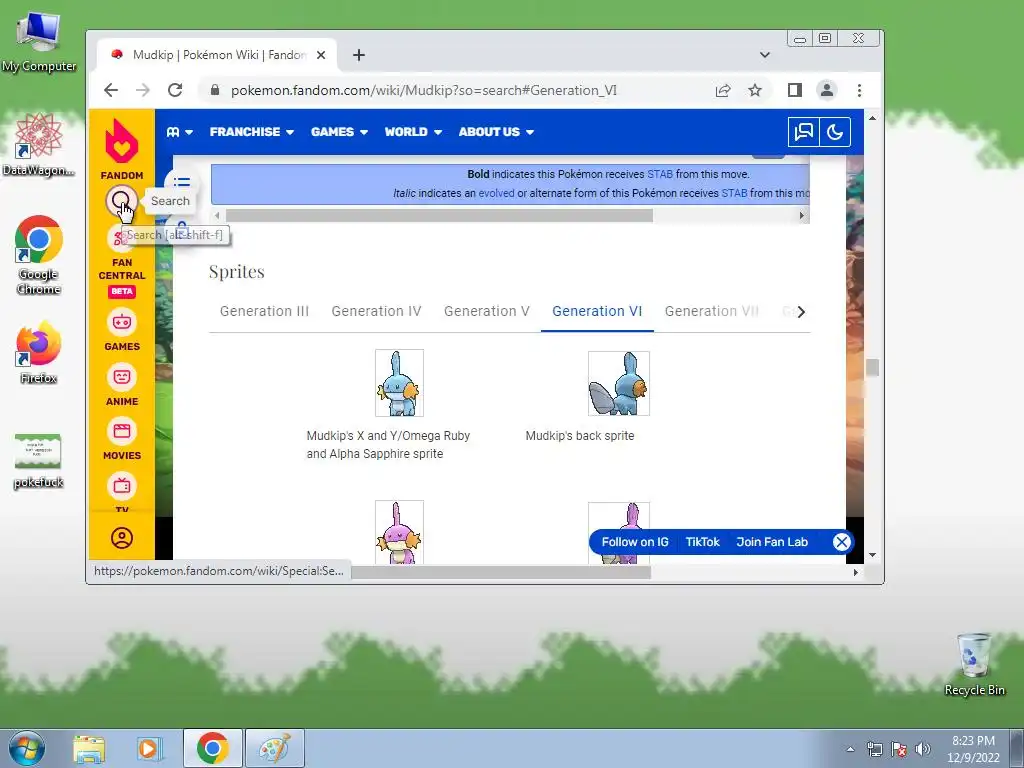The image size is (1024, 768).
Task: Open the user profile icon in sidebar
Action: [122, 538]
